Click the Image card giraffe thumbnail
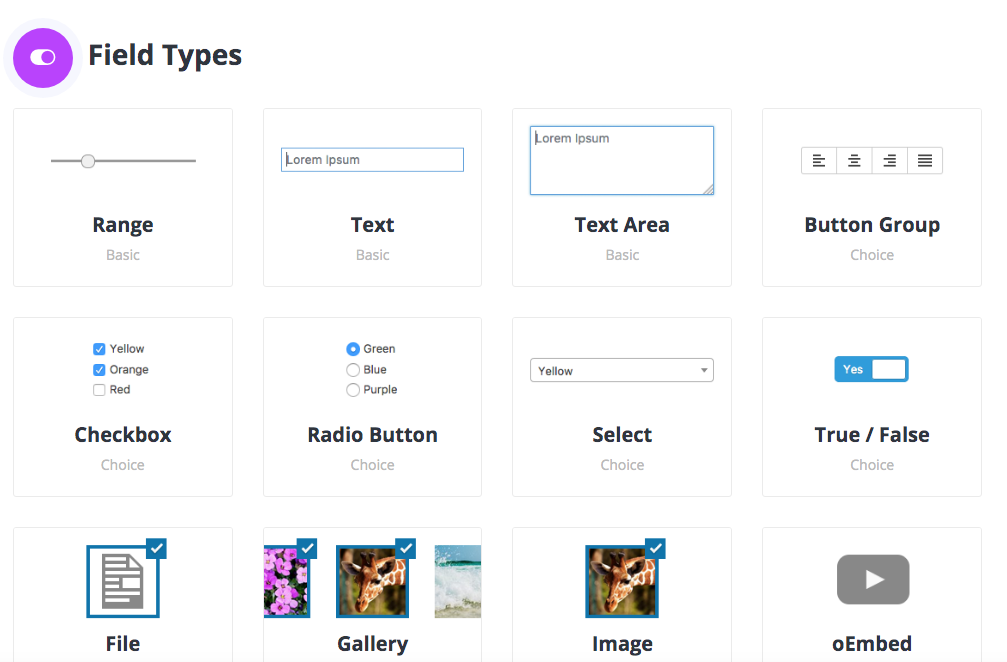This screenshot has width=1007, height=662. coord(622,582)
